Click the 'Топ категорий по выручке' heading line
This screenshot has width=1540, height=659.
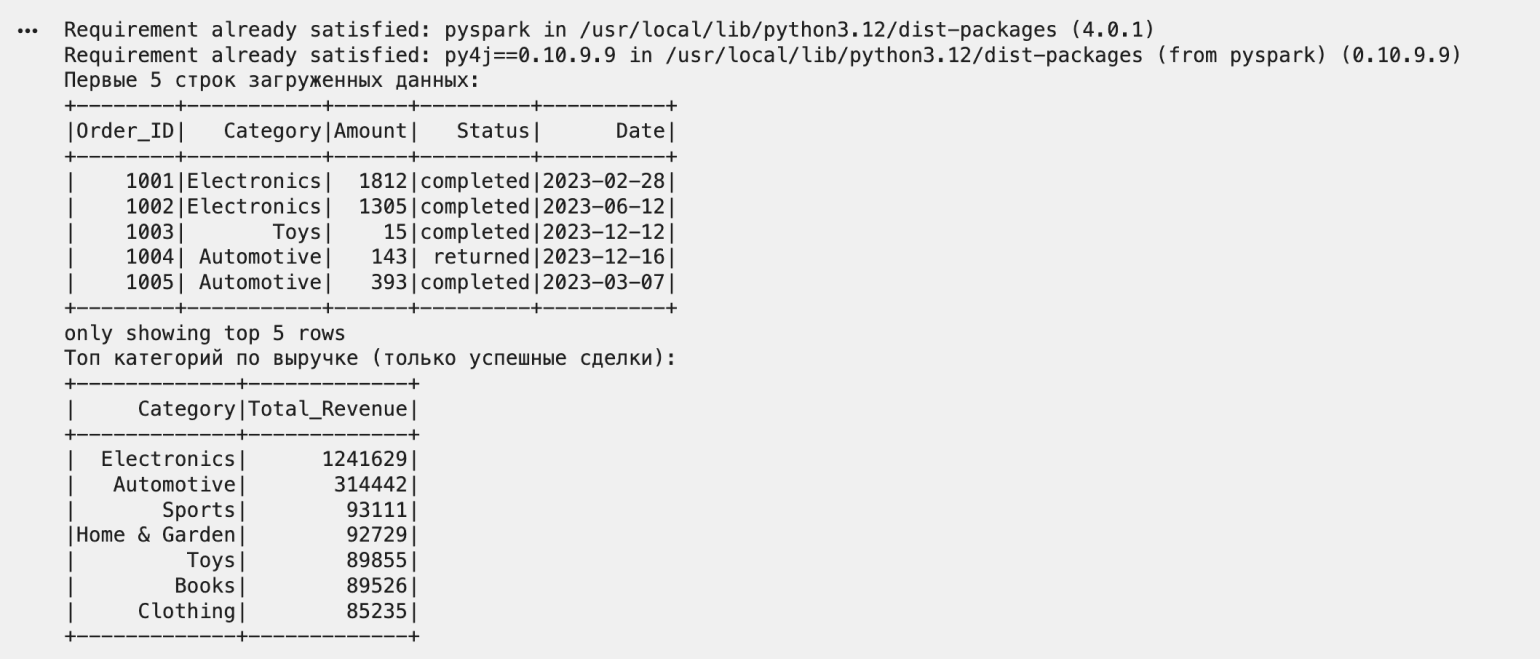(x=370, y=359)
